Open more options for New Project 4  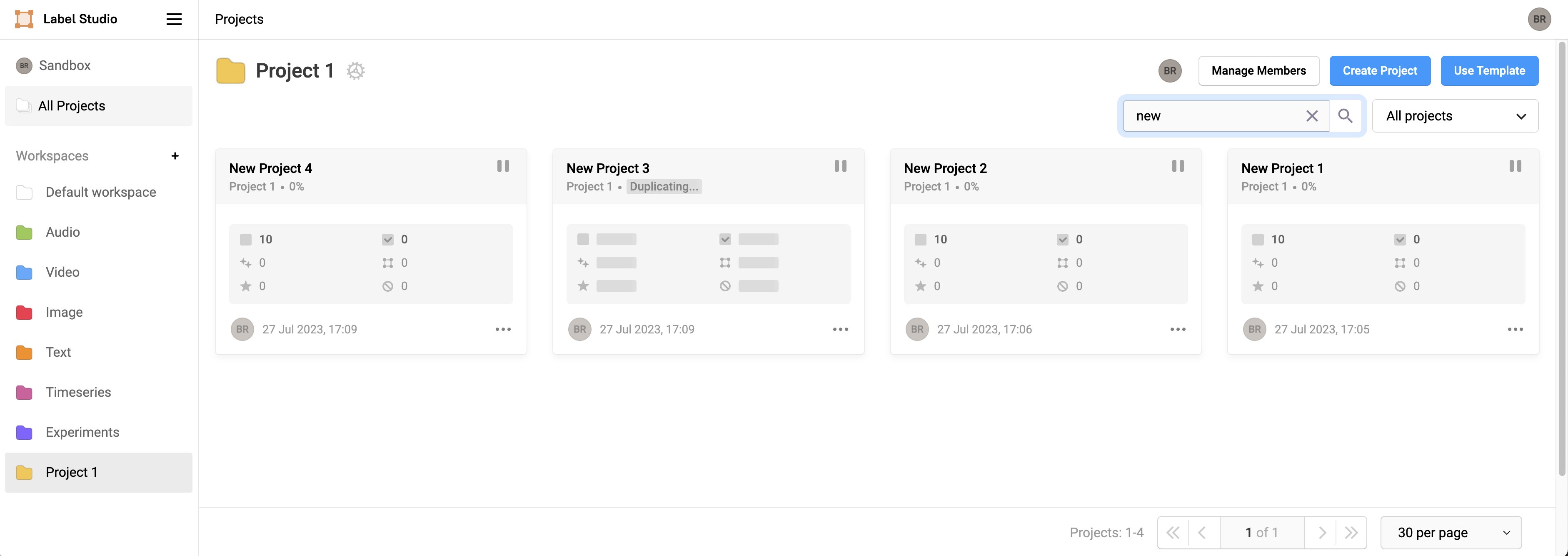pyautogui.click(x=503, y=329)
